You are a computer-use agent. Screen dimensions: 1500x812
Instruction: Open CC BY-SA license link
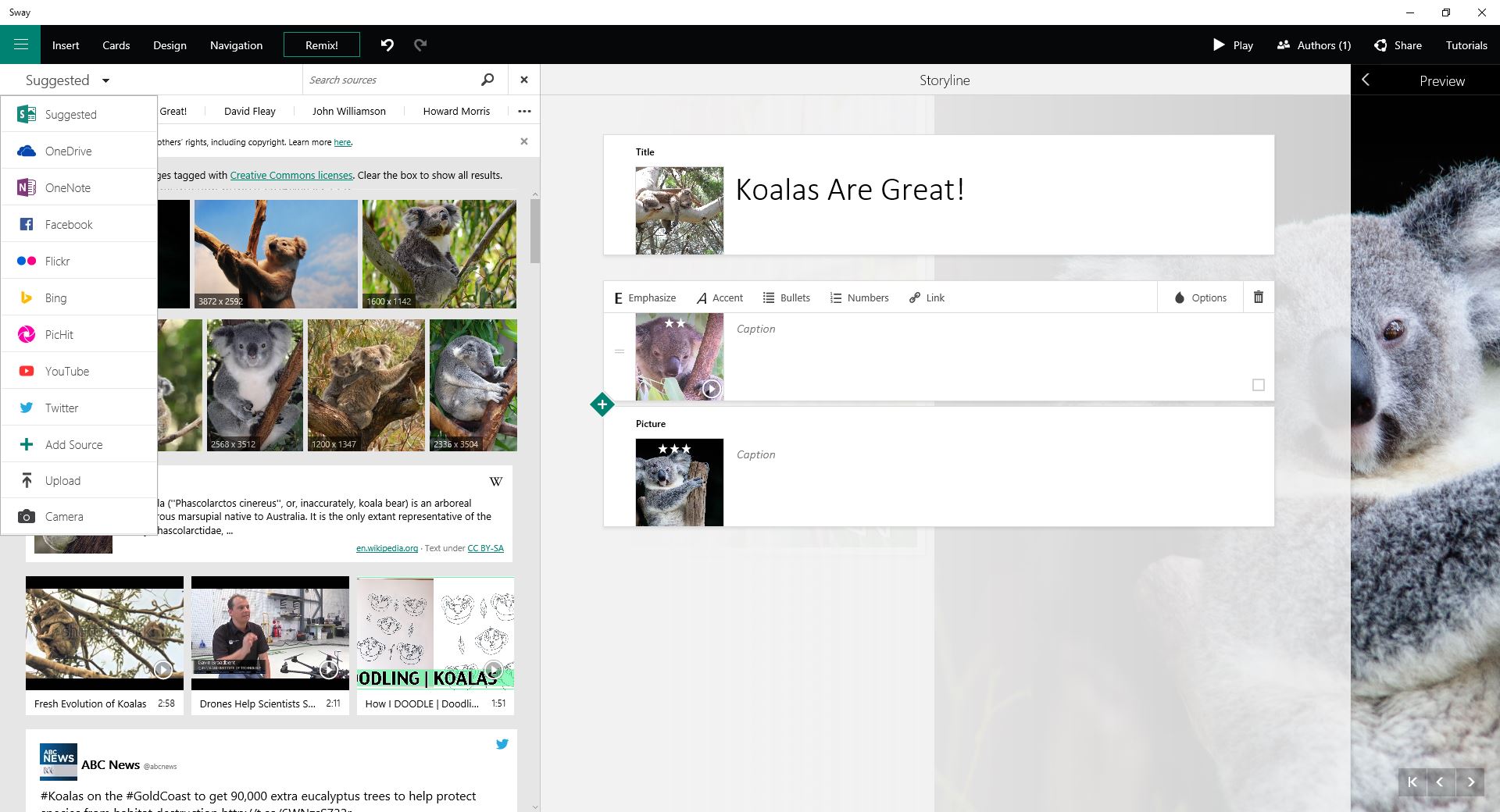pos(485,548)
